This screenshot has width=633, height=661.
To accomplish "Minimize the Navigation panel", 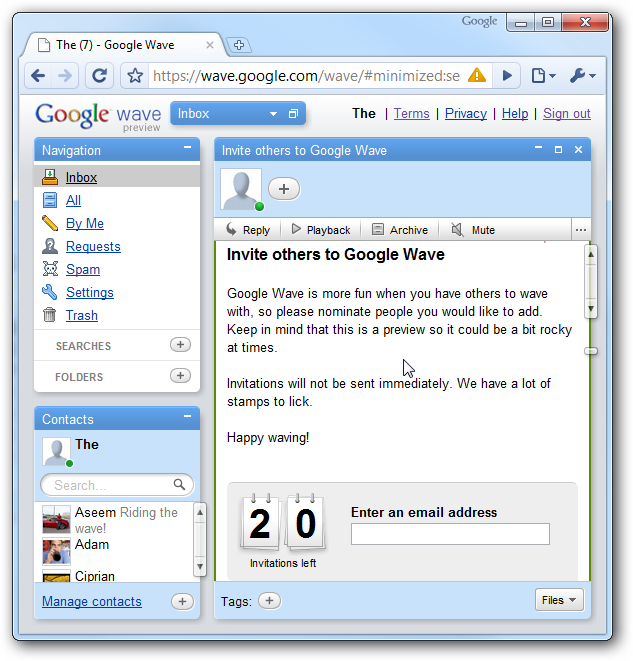I will coord(188,148).
